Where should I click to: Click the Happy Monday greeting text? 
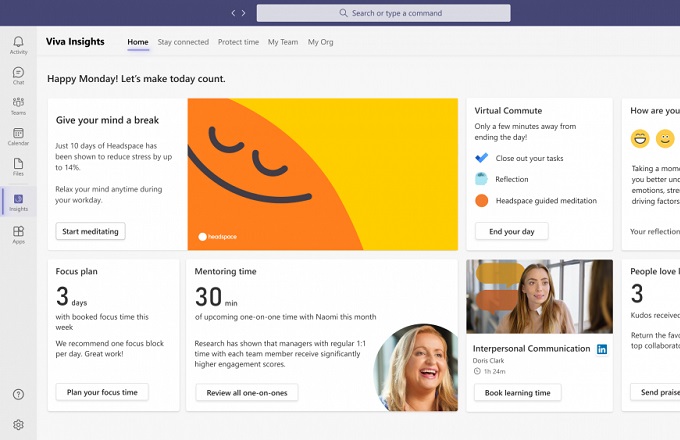(x=136, y=79)
